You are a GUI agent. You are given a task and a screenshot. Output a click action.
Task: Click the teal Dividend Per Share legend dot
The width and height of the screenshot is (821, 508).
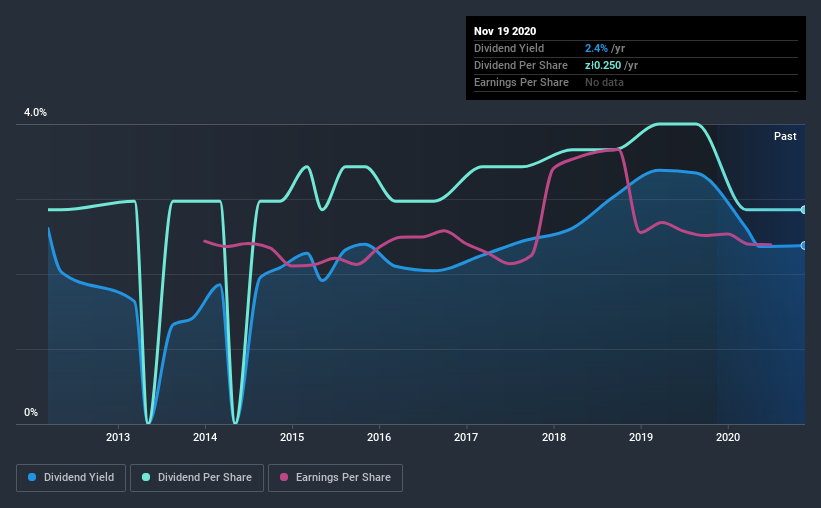click(146, 477)
